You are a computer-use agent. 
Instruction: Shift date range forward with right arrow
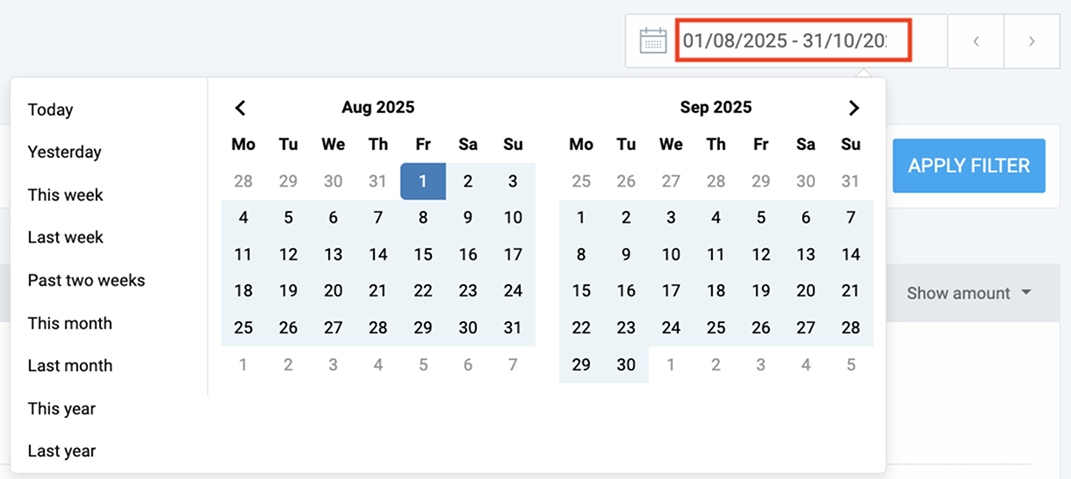(1032, 41)
